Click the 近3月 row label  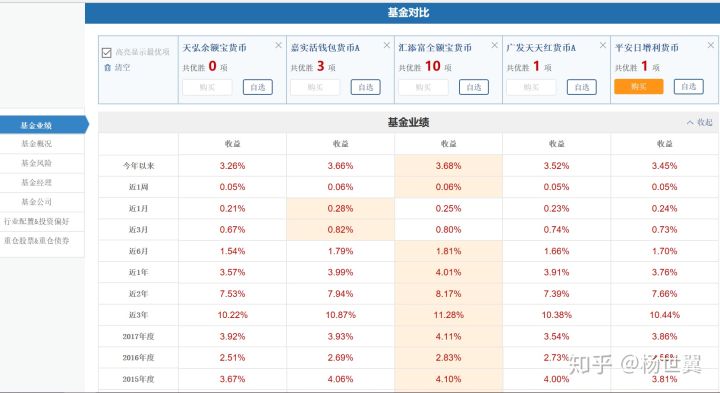pos(138,230)
